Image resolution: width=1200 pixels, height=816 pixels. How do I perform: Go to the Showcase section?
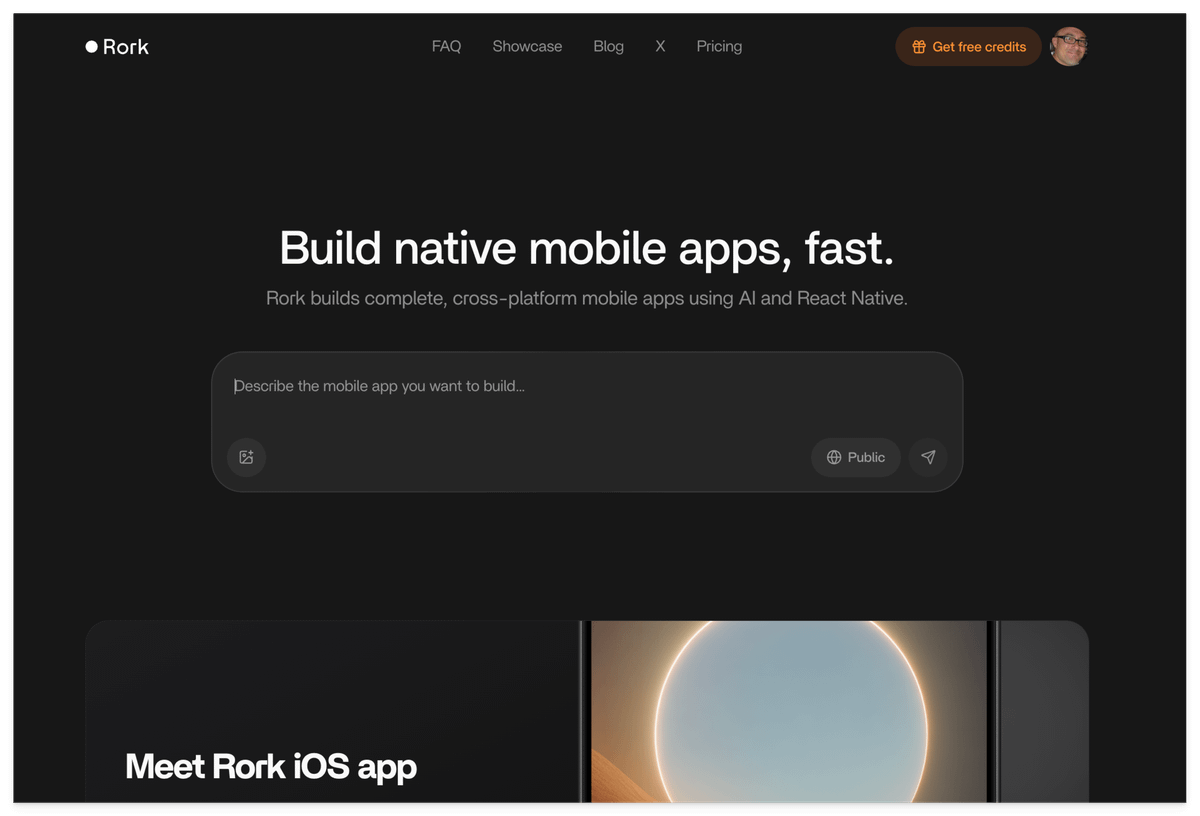coord(527,46)
